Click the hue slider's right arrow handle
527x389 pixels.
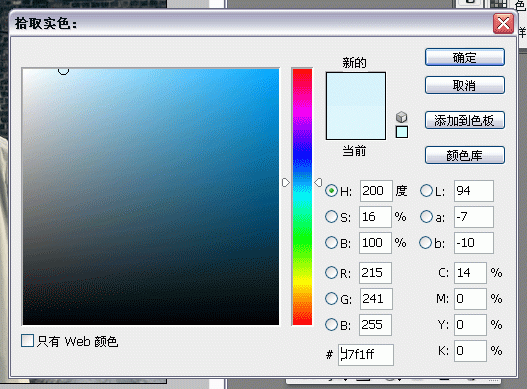[318, 182]
